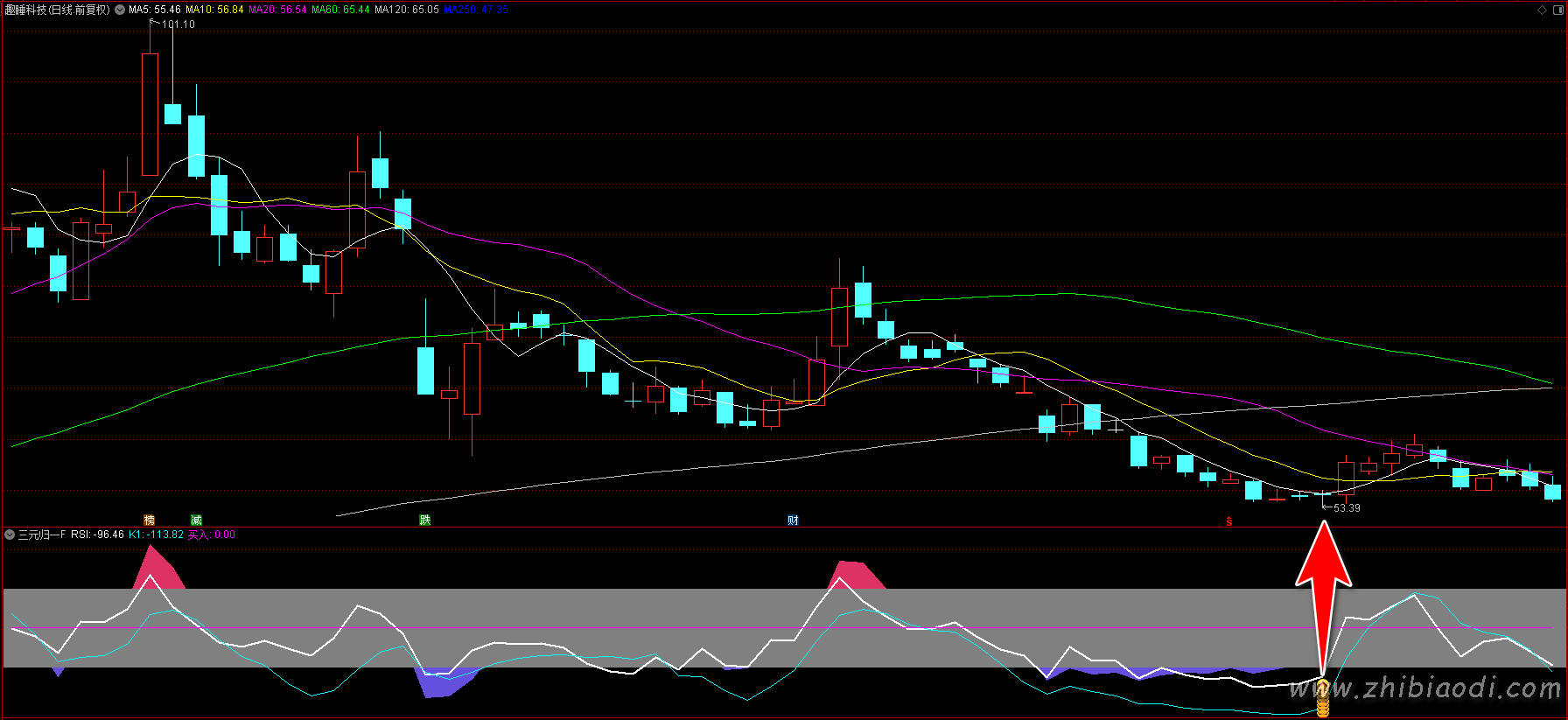Image resolution: width=1568 pixels, height=720 pixels.
Task: Click the green 跌 marker icon
Action: click(x=425, y=520)
